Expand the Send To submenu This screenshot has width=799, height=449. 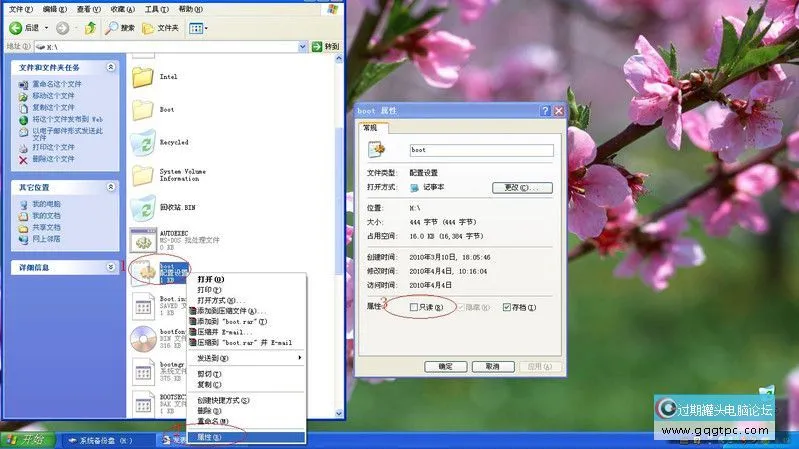[247, 358]
